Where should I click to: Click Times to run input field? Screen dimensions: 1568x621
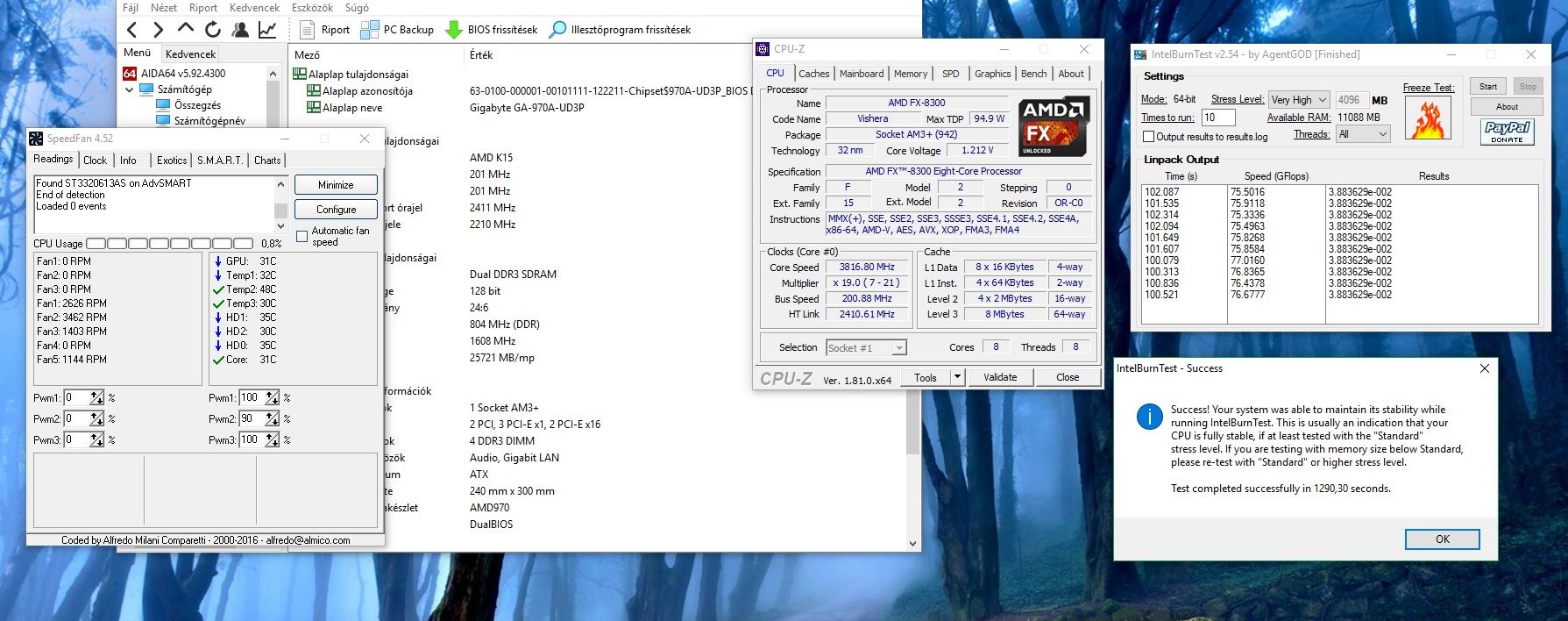[1219, 118]
